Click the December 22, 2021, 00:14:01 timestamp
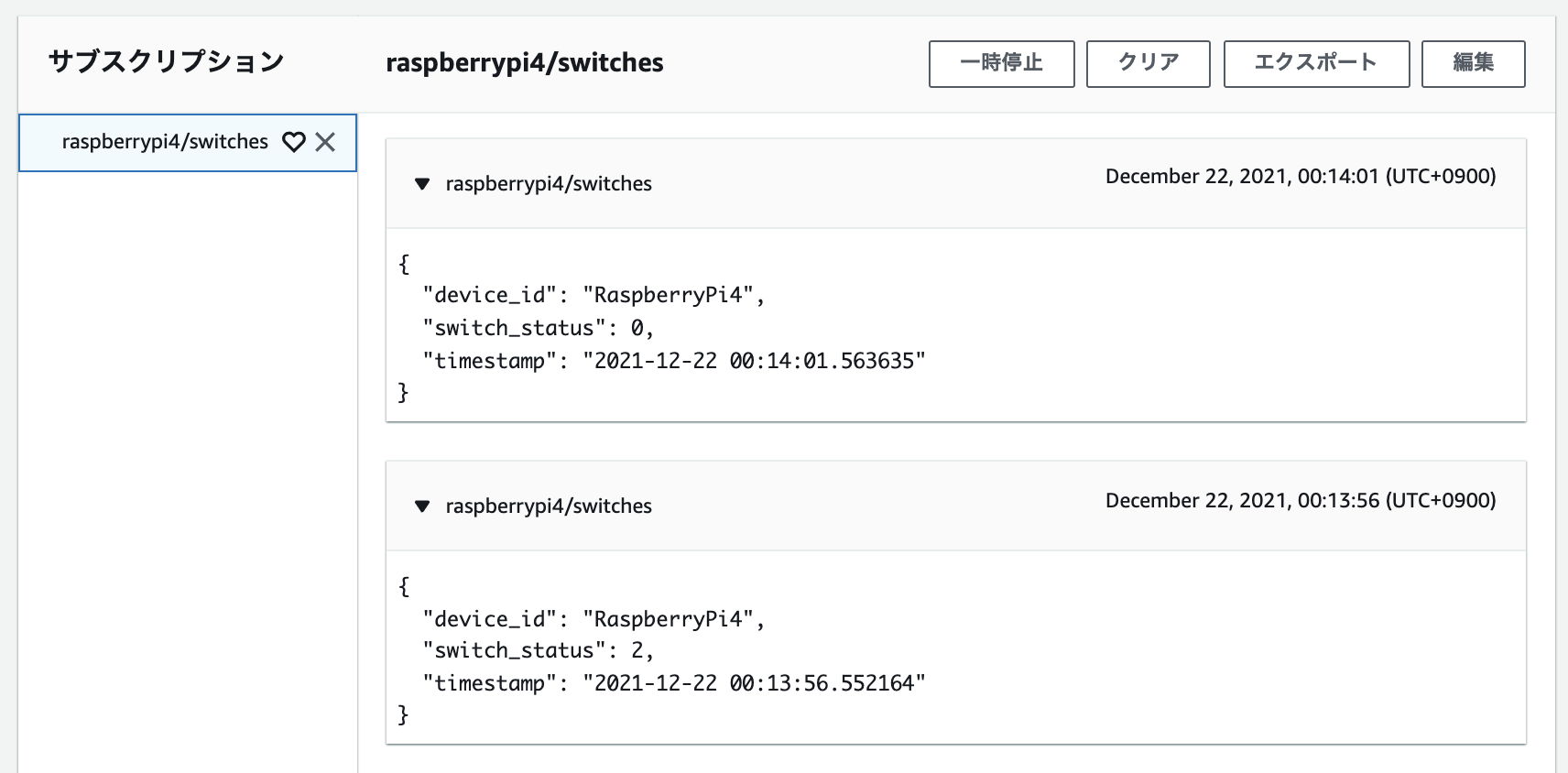The image size is (1568, 773). point(1301,177)
